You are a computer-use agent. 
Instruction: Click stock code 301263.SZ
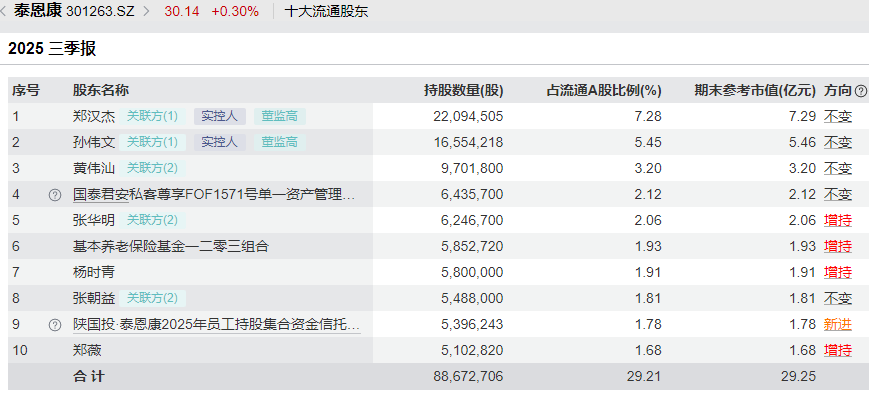click(x=100, y=12)
